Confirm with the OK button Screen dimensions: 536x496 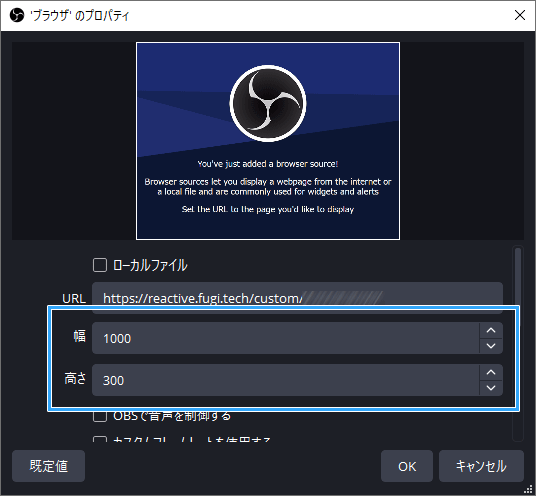(407, 466)
